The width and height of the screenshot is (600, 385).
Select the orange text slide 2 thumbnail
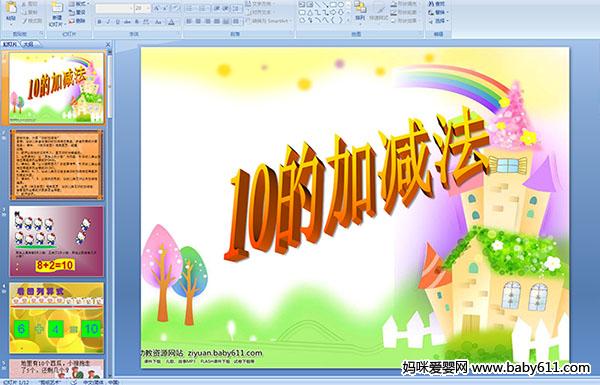pos(57,165)
